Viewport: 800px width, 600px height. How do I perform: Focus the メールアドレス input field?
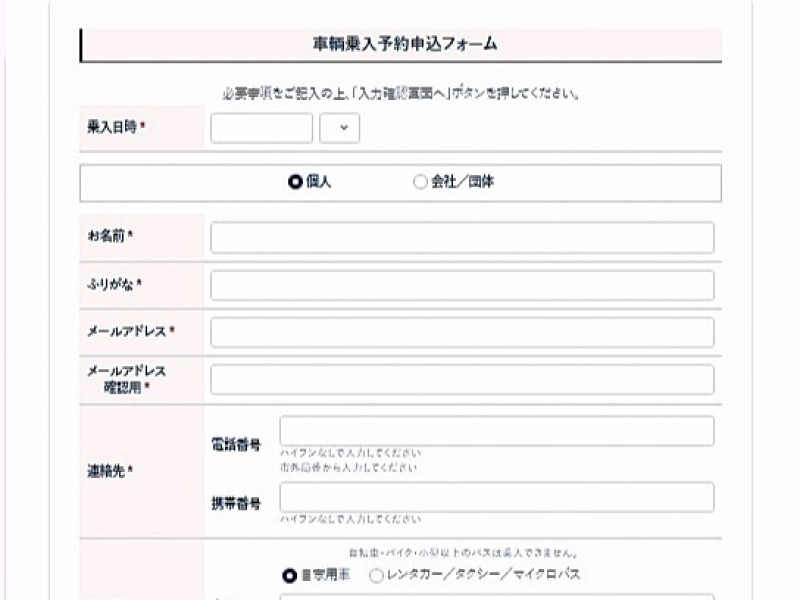tap(462, 332)
